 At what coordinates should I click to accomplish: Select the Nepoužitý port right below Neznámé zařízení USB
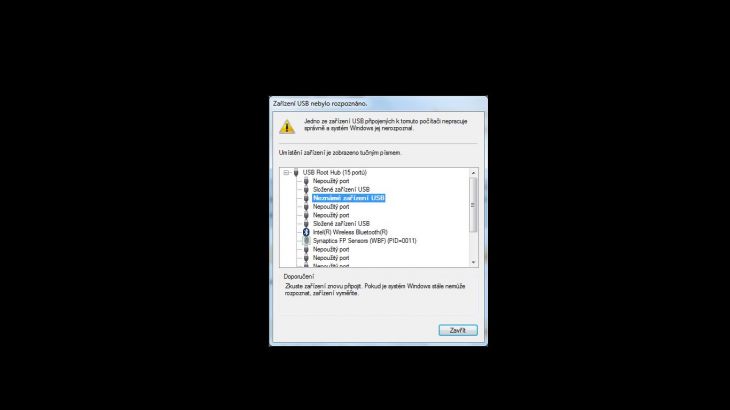tap(331, 207)
